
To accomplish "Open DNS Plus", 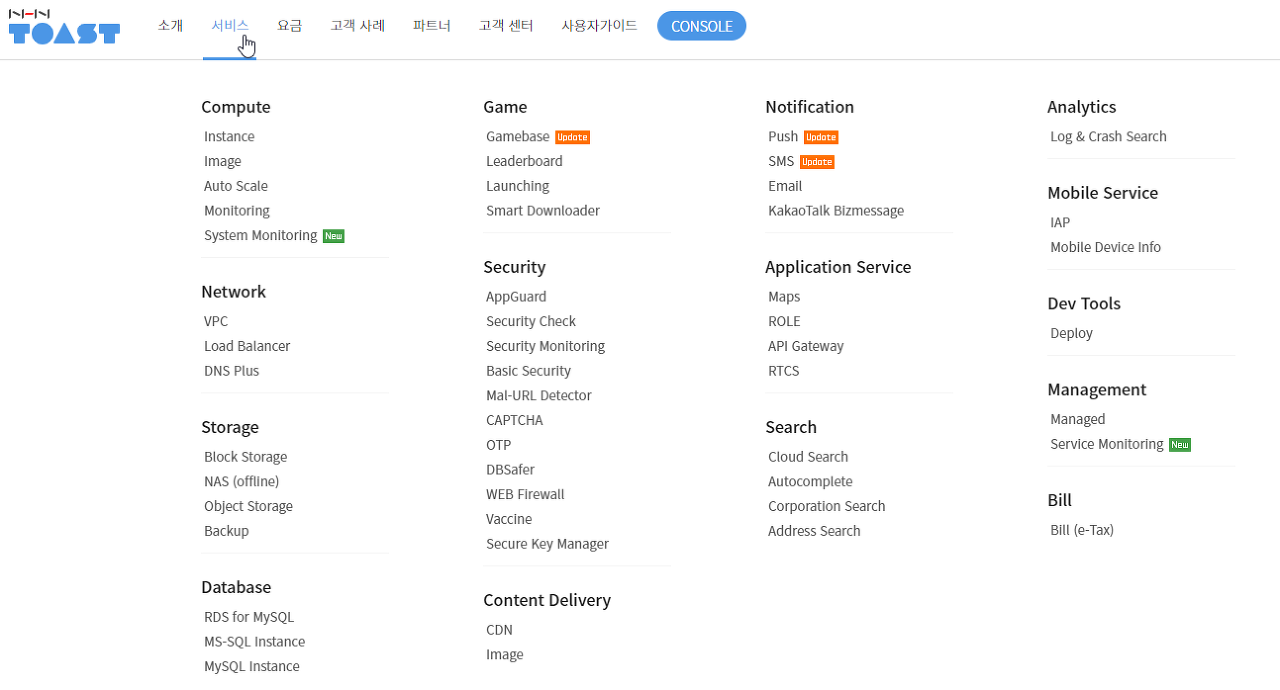I will tap(231, 371).
